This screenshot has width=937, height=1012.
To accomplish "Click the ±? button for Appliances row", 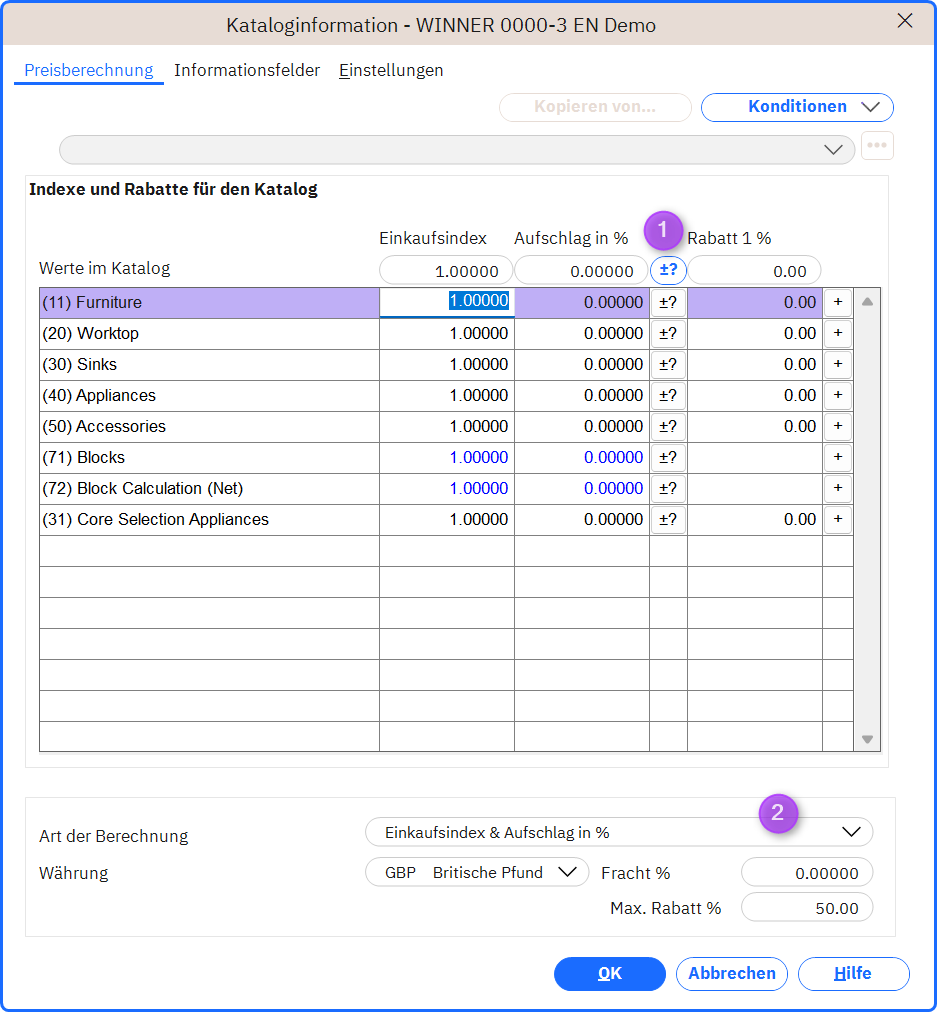I will 668,396.
